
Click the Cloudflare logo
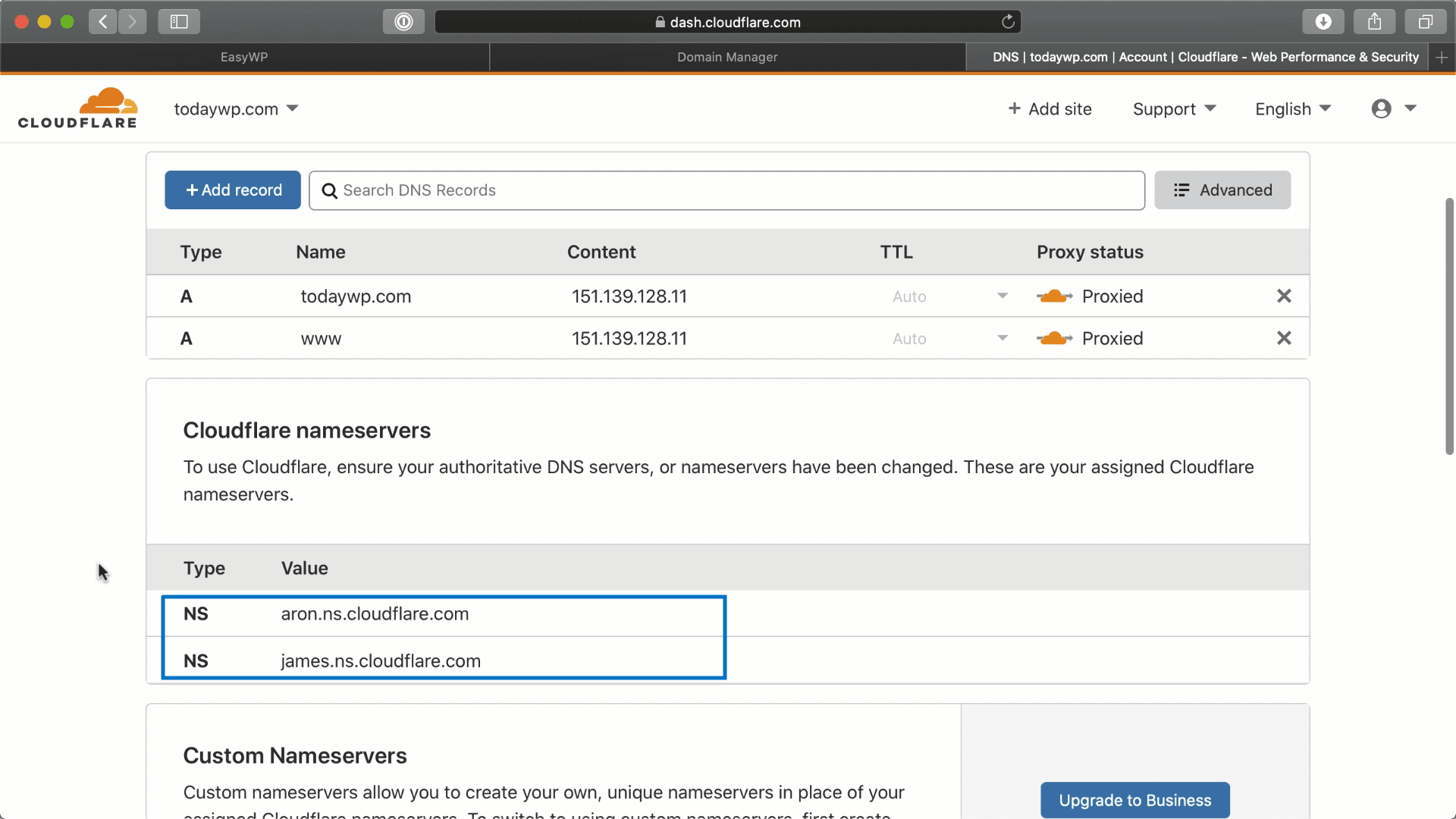click(77, 108)
